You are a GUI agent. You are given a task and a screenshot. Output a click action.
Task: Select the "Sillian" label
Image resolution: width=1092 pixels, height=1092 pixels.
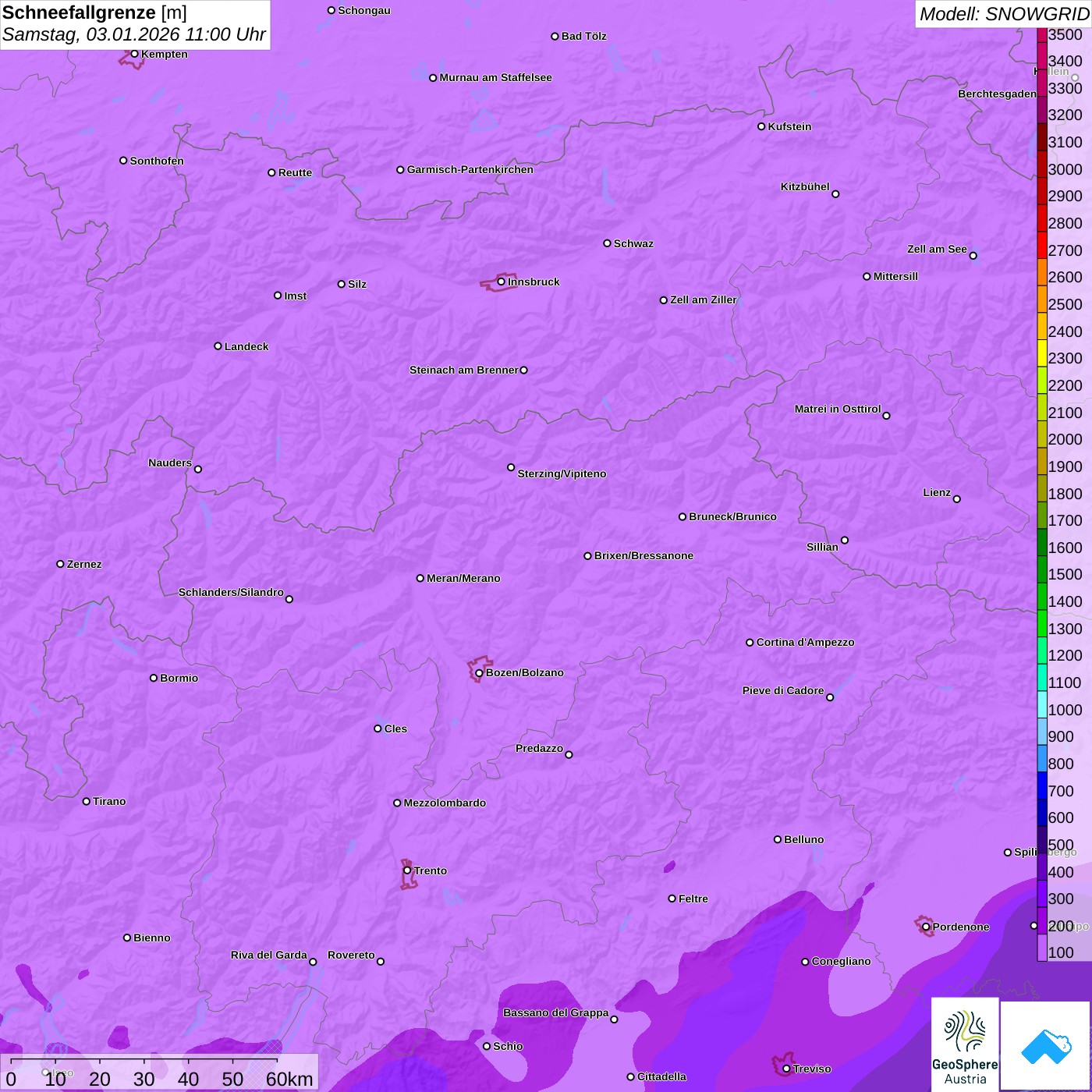(822, 547)
